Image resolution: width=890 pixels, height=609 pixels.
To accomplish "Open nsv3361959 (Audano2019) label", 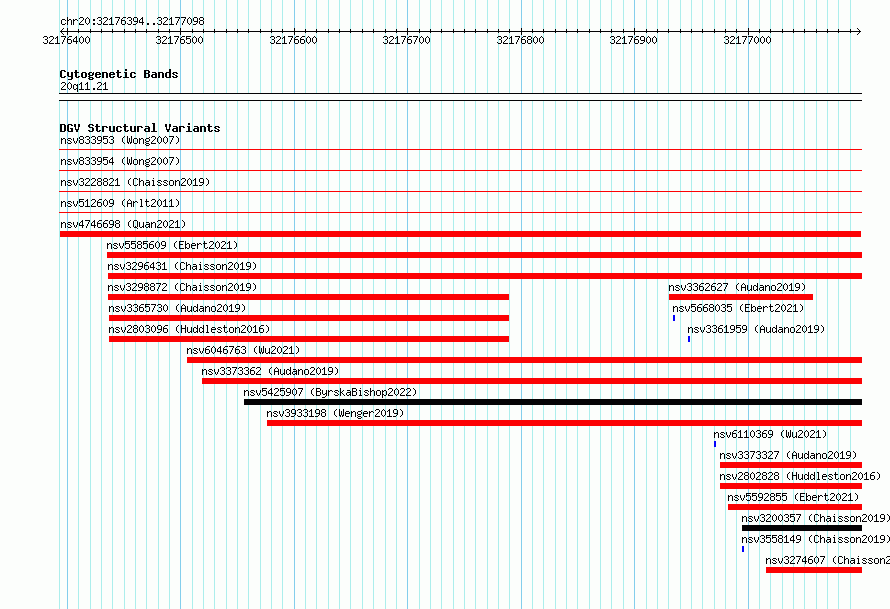I will 756,329.
